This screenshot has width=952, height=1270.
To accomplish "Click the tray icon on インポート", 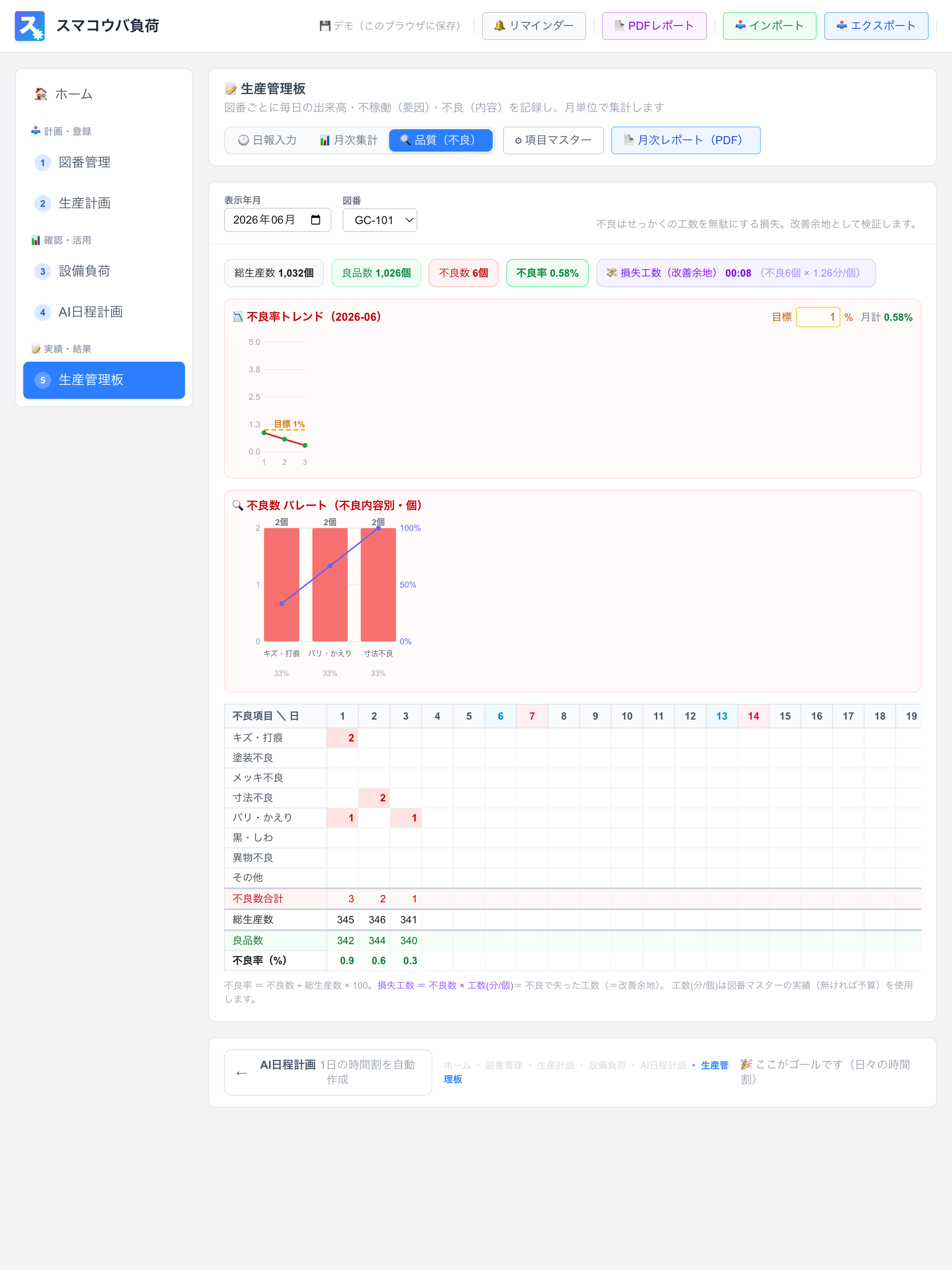I will (740, 25).
